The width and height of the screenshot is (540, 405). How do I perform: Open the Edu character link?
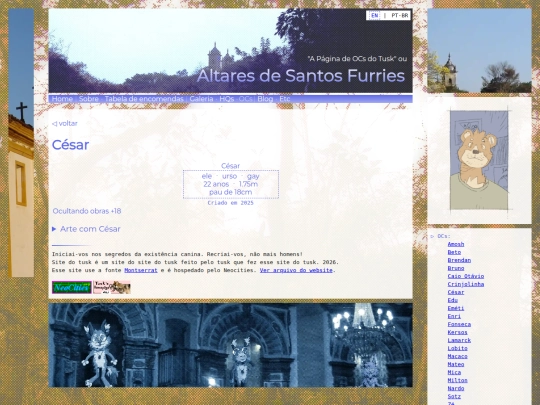tap(453, 300)
